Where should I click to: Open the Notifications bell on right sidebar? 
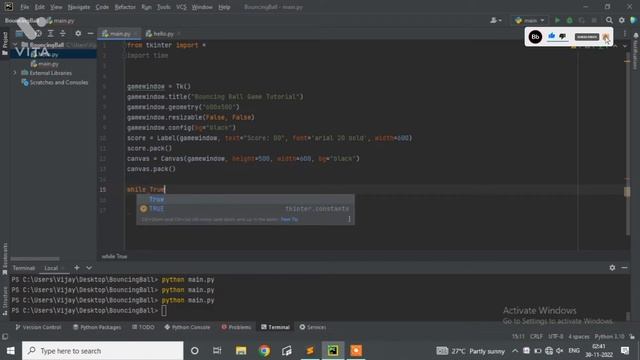(636, 36)
